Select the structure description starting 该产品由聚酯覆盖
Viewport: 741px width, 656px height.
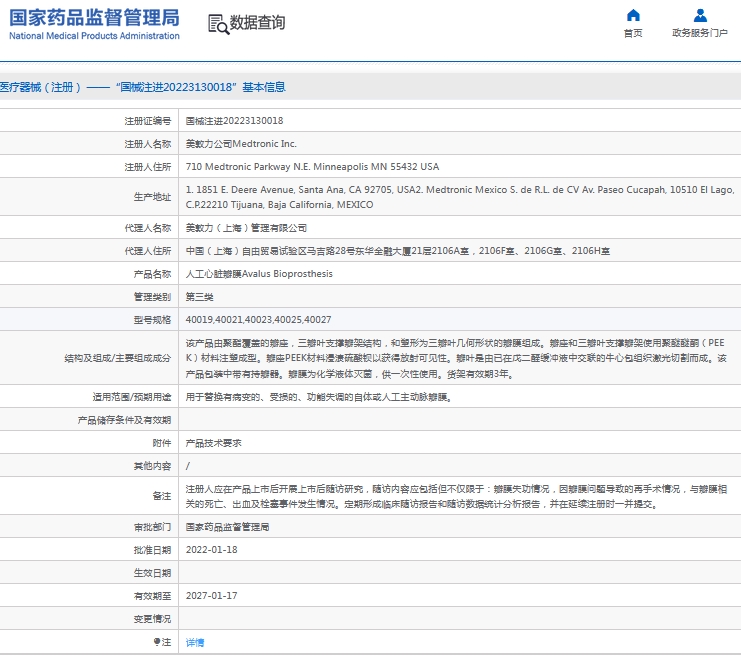click(x=456, y=358)
